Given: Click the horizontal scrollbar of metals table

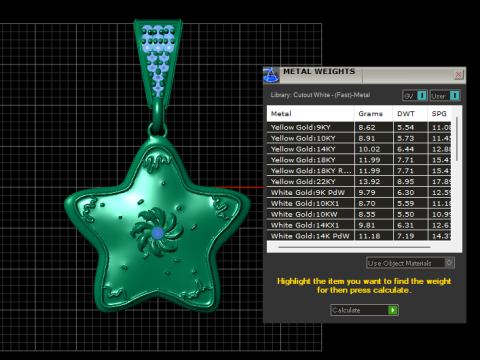Looking at the screenshot, I should pos(354,247).
